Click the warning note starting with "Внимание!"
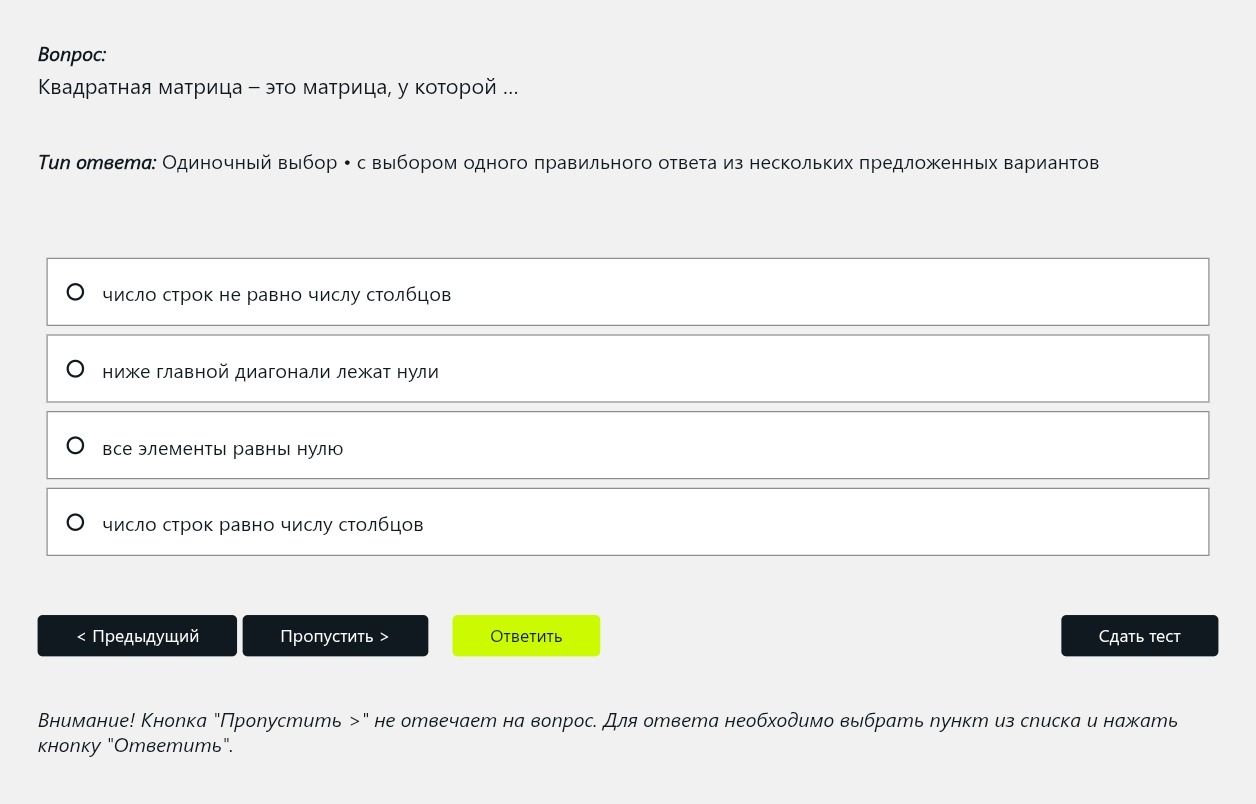 pos(608,732)
